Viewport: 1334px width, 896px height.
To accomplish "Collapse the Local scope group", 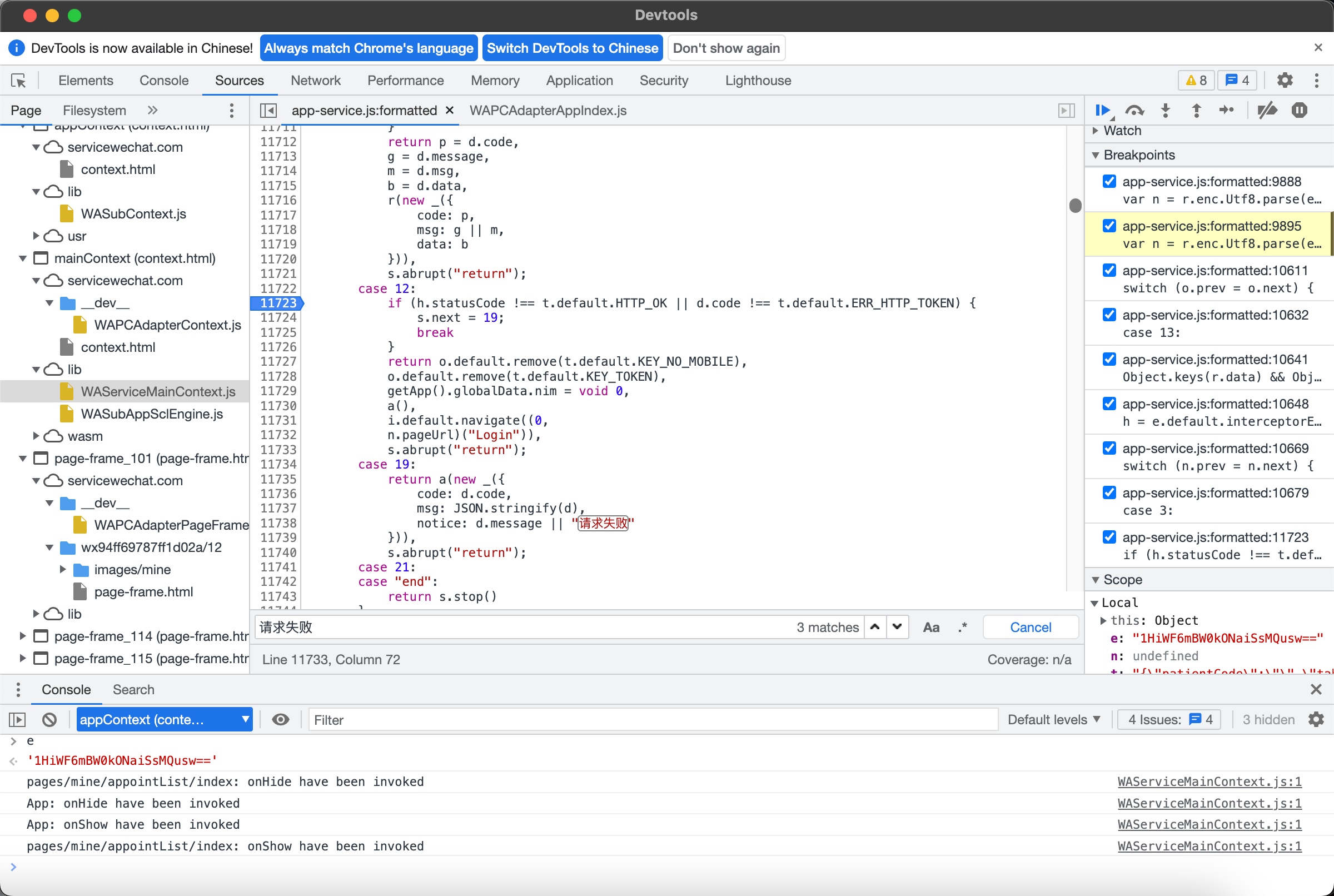I will (x=1094, y=603).
